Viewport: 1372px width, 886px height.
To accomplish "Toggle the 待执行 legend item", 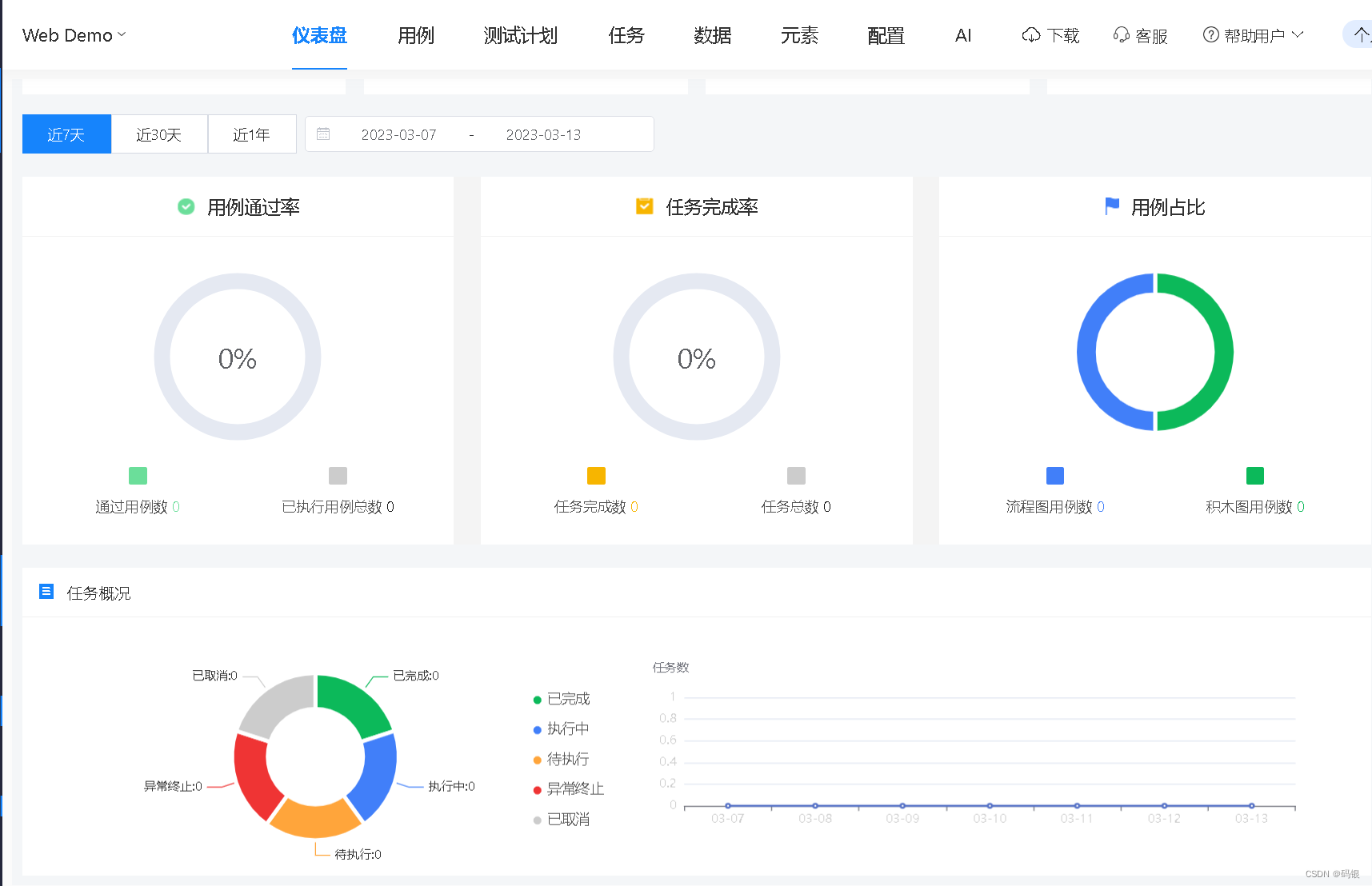I will pyautogui.click(x=562, y=759).
